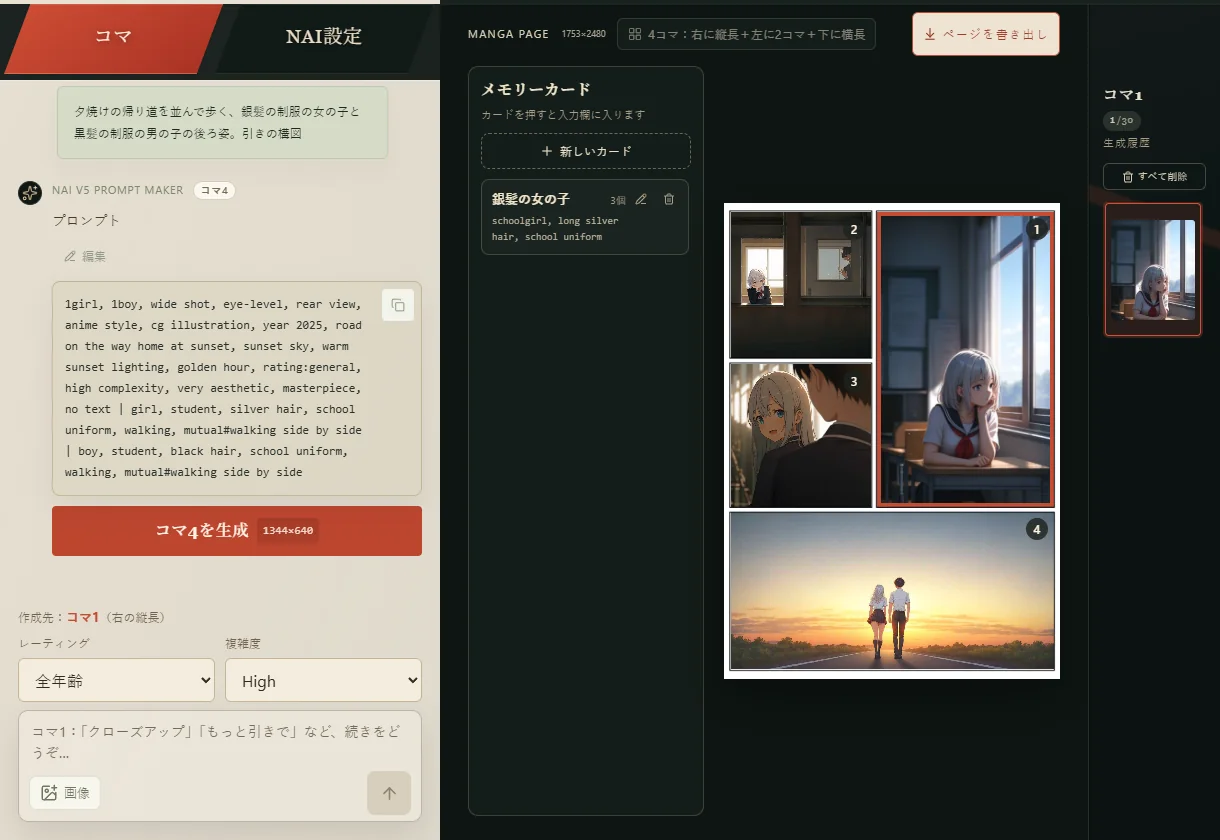The width and height of the screenshot is (1220, 840).
Task: Click the プロンプト label
Action: coord(86,220)
